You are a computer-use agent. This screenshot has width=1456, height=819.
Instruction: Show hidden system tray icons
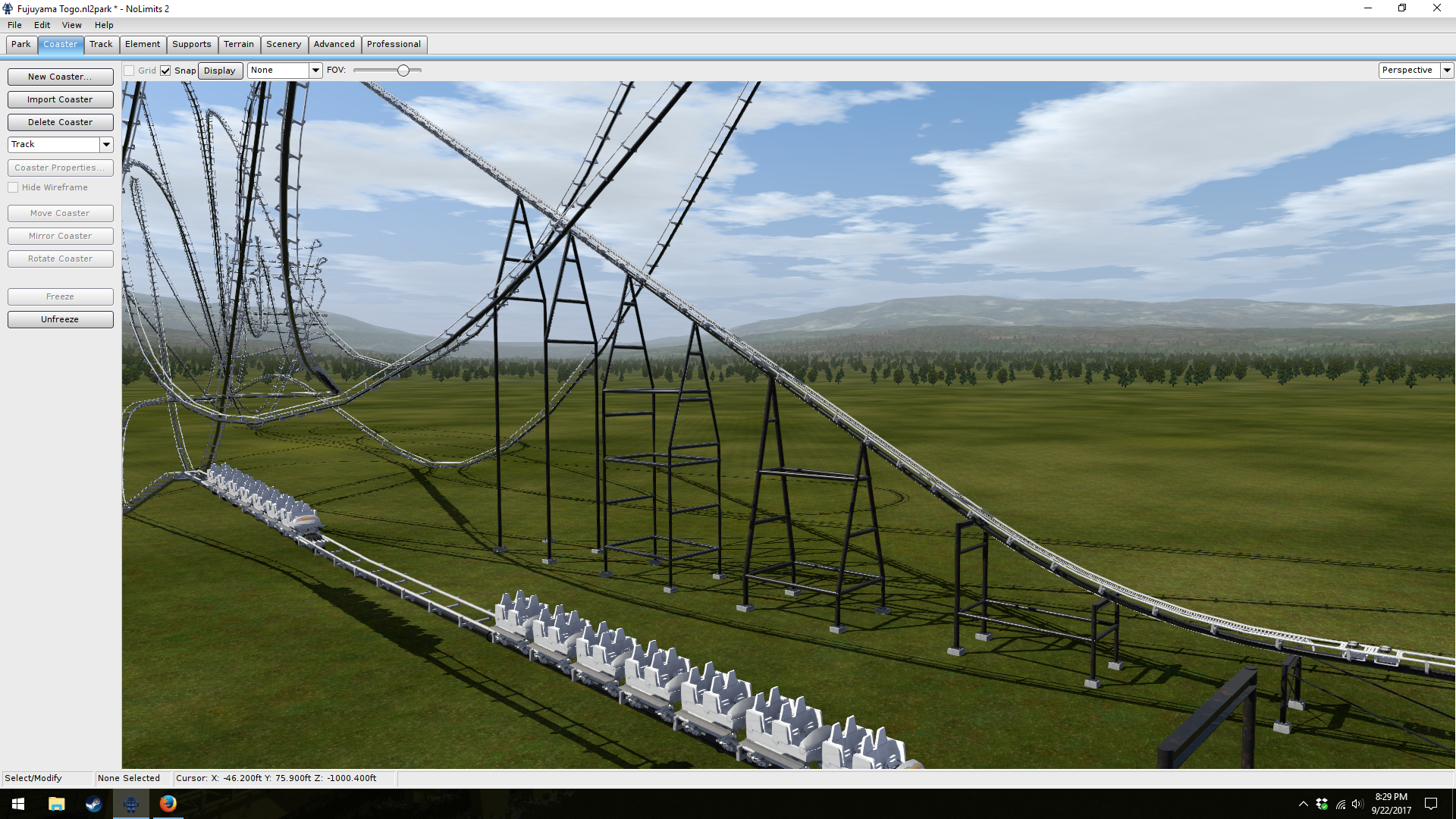pyautogui.click(x=1303, y=804)
